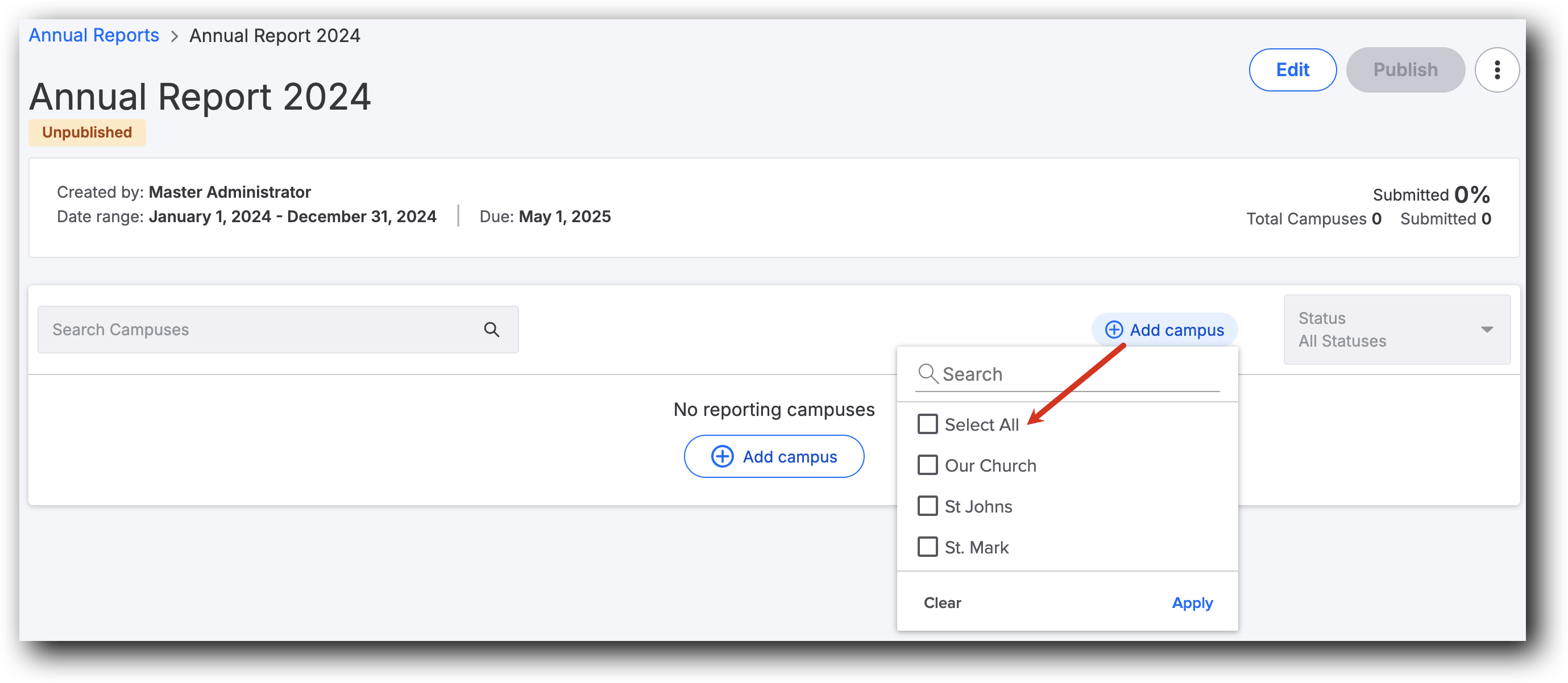Enable the Select All checkbox
Image resolution: width=1568 pixels, height=683 pixels.
click(928, 424)
